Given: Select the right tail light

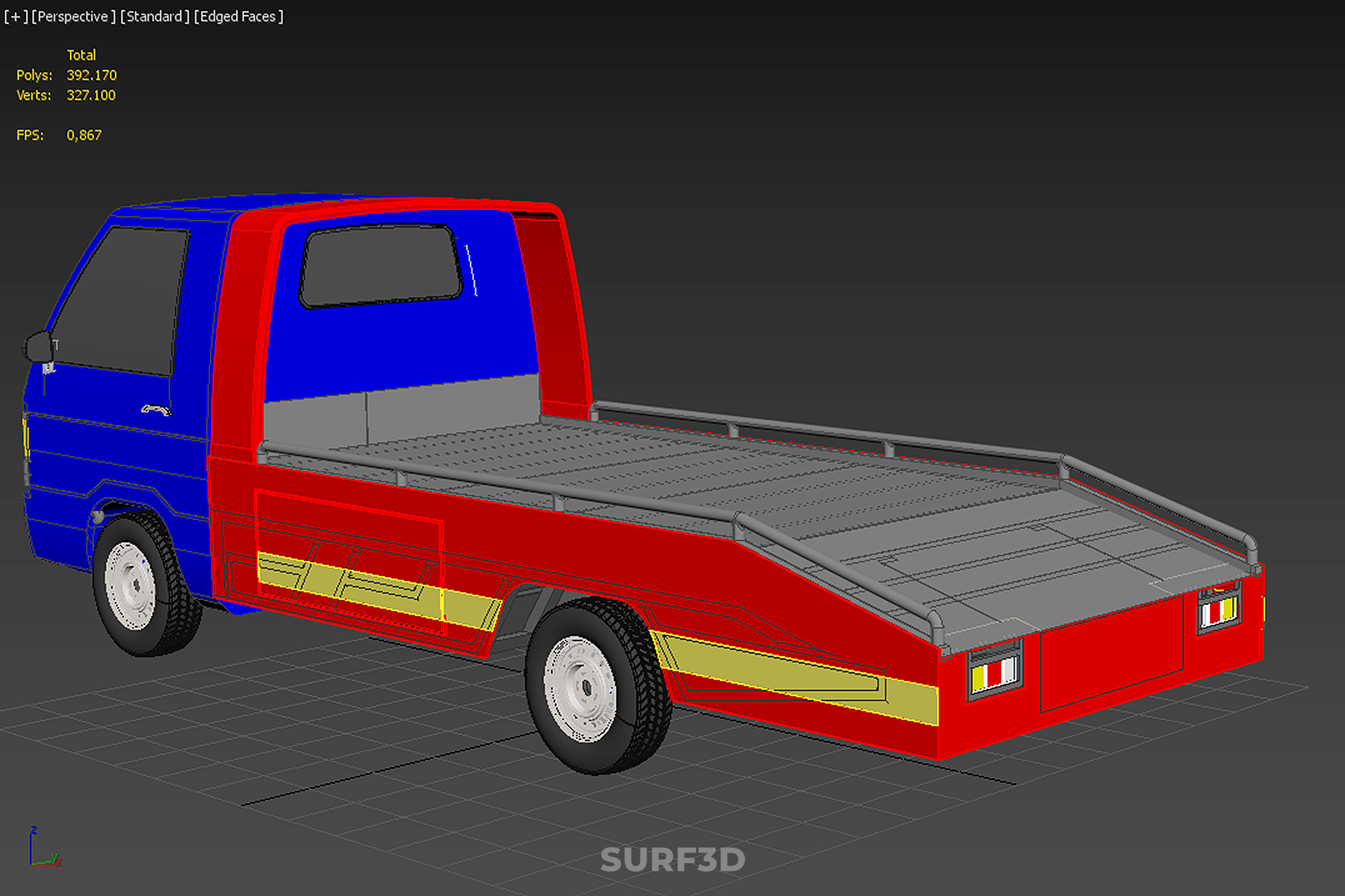Looking at the screenshot, I should [1218, 610].
